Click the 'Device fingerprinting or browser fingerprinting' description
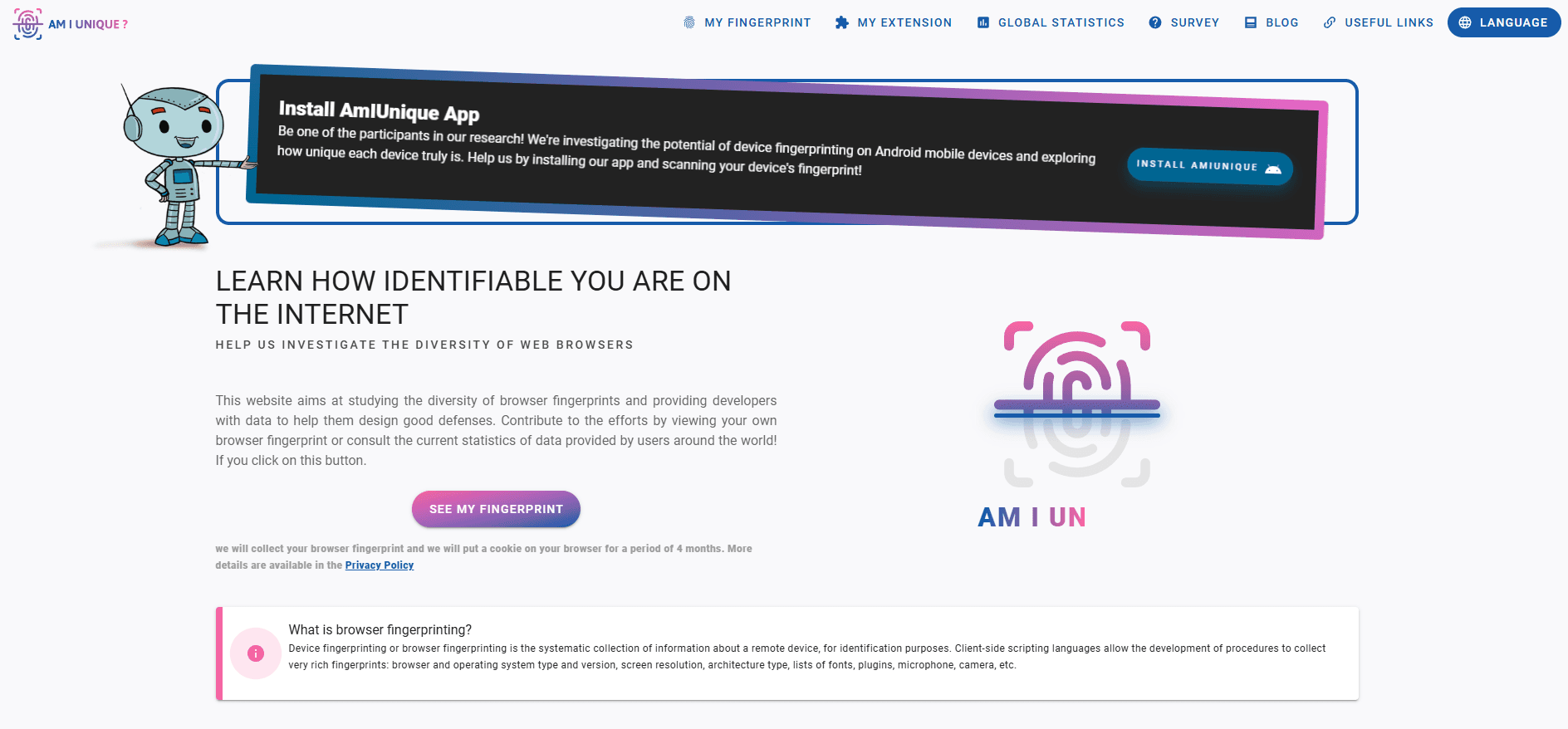This screenshot has width=1568, height=729. coord(807,657)
